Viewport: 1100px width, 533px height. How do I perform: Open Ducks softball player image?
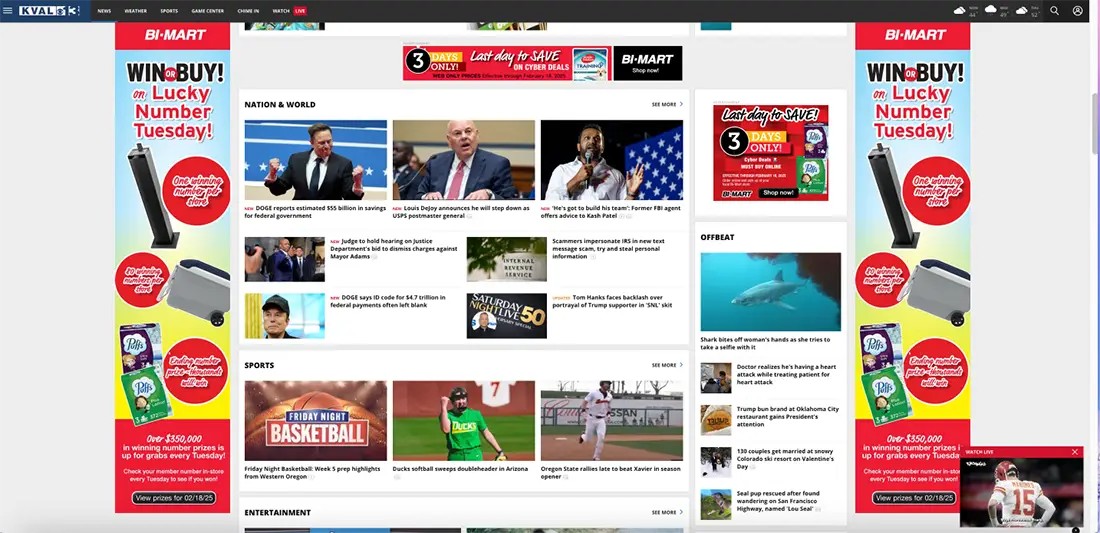click(x=464, y=421)
